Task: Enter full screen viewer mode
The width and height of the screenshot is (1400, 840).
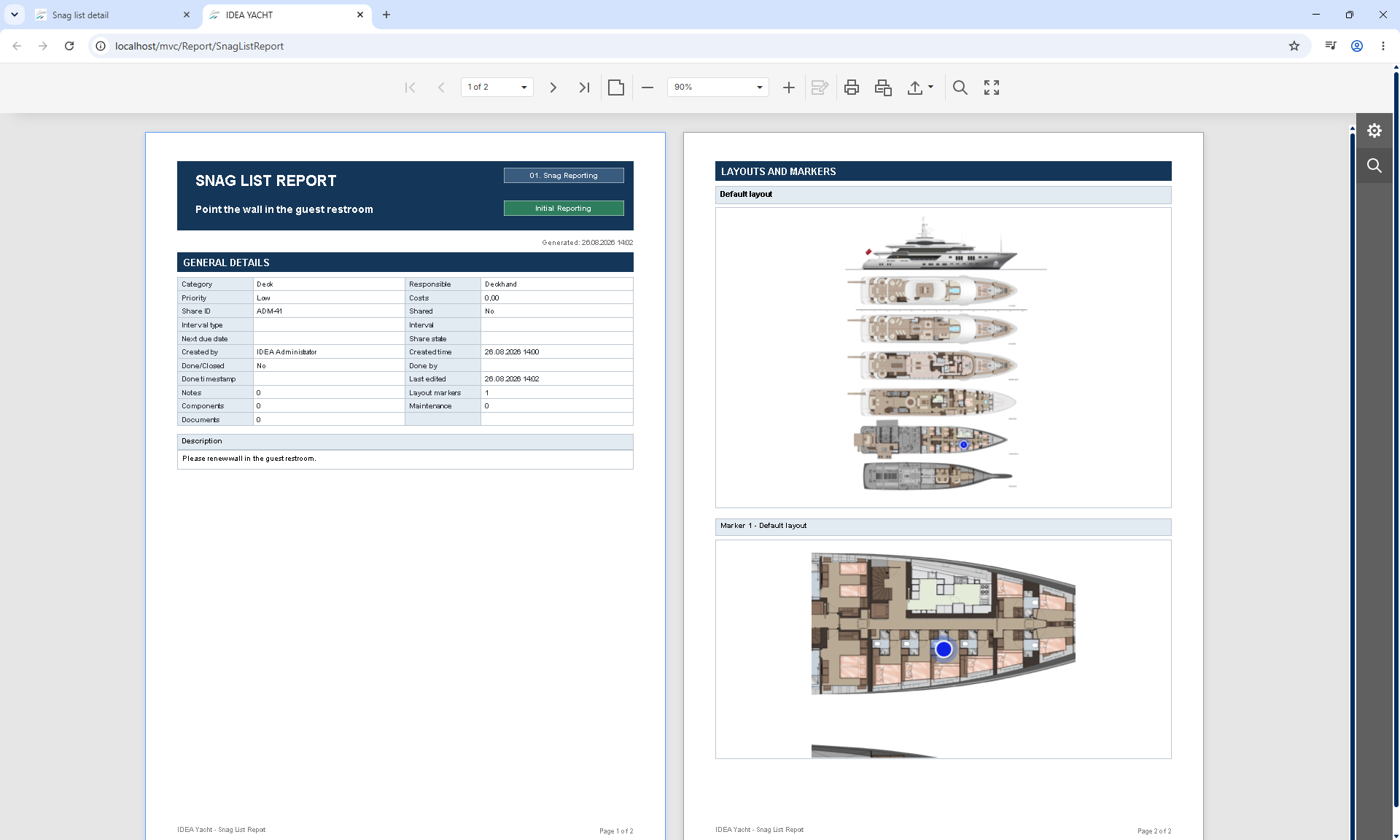Action: (x=992, y=87)
